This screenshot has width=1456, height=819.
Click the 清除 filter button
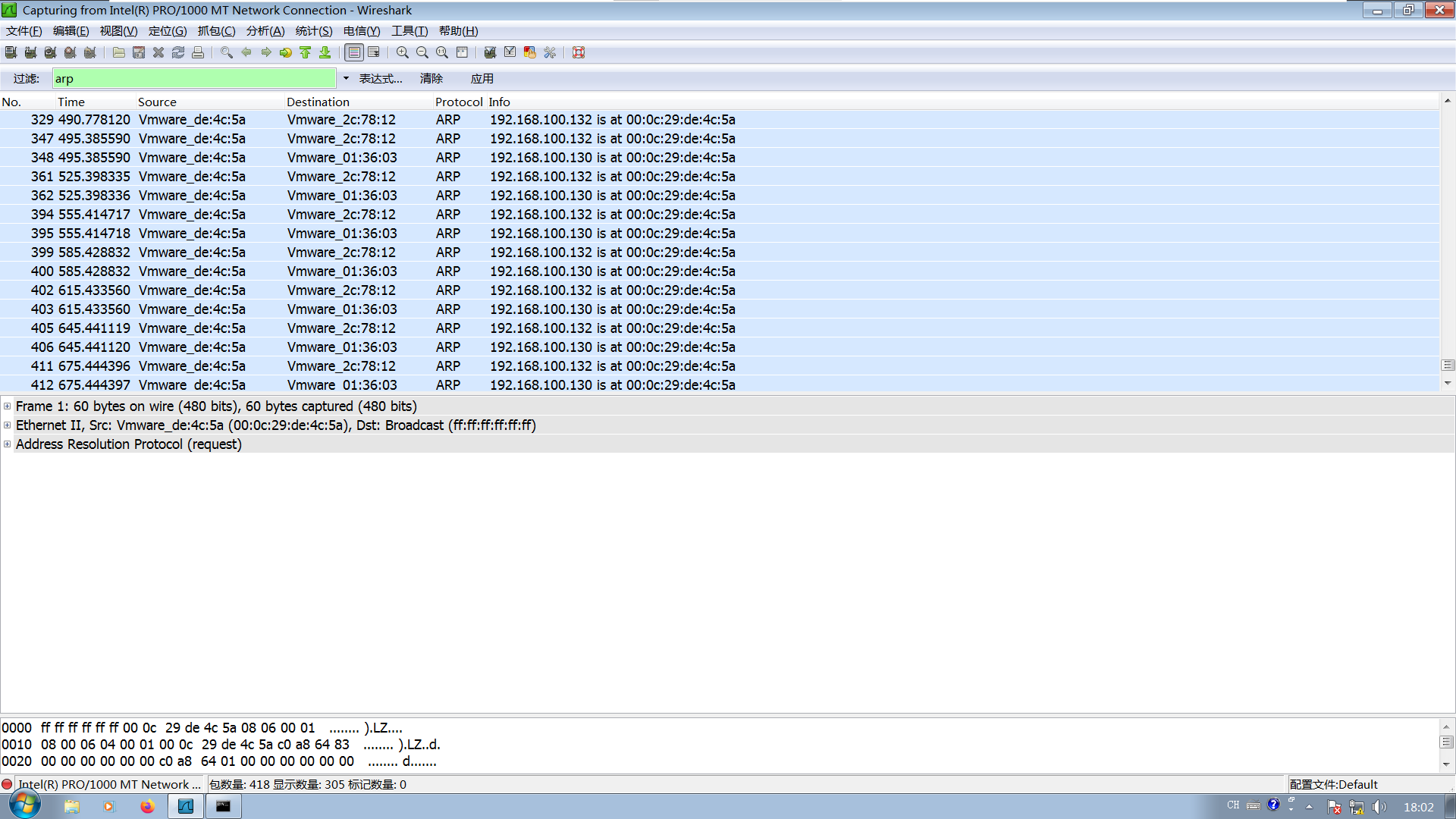(431, 79)
